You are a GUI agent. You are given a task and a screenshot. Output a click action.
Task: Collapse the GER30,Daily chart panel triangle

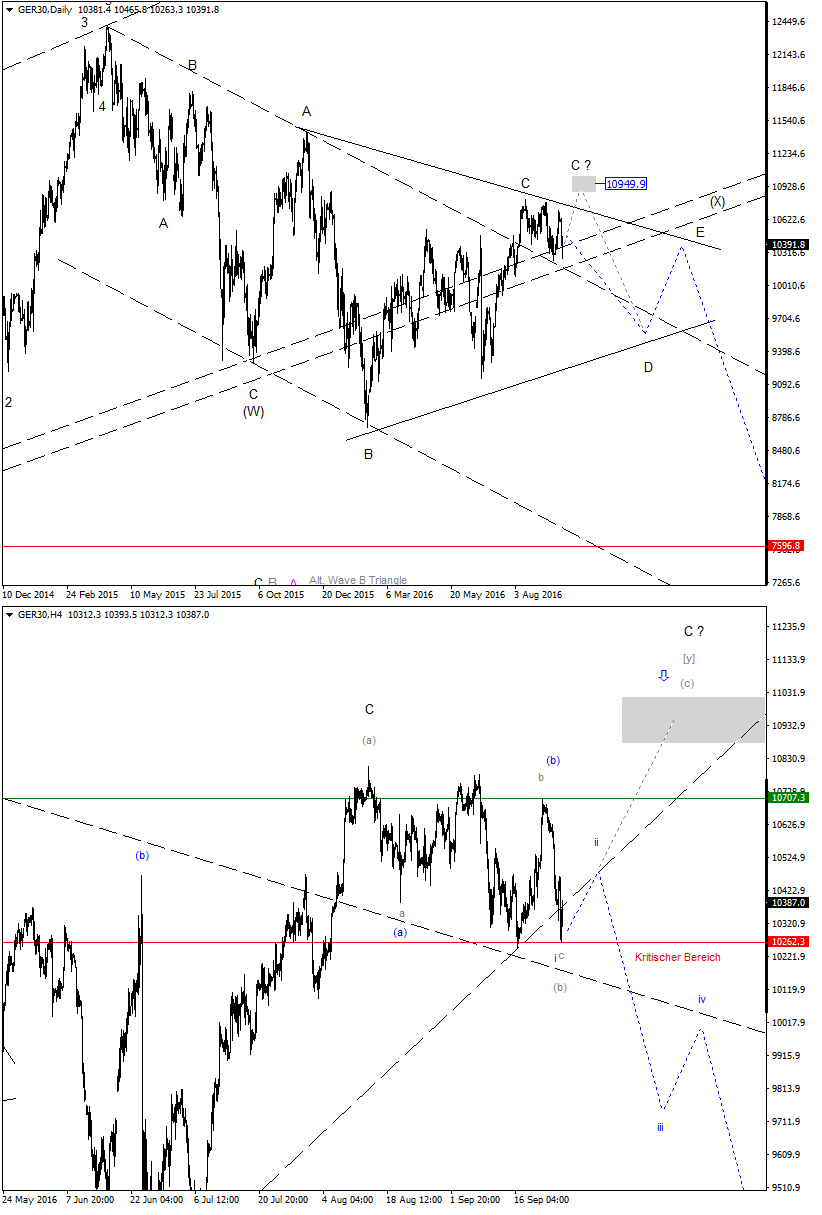(9, 9)
